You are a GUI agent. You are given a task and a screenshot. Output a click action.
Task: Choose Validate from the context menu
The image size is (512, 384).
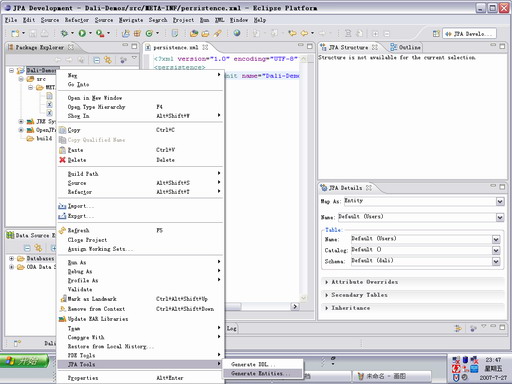tap(140, 289)
